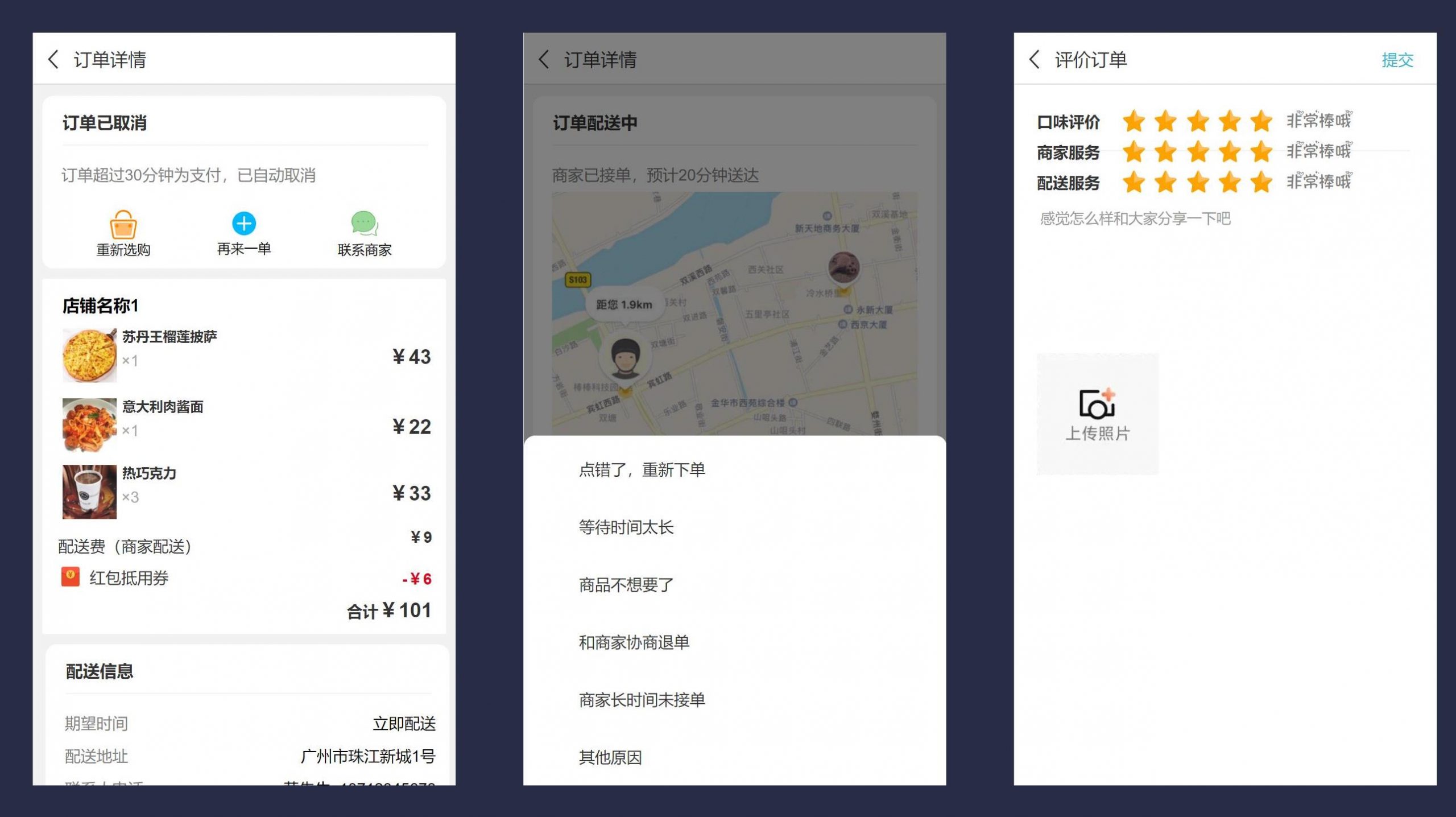Tap the 联系商家 chat bubble icon
This screenshot has height=817, width=1456.
pyautogui.click(x=365, y=223)
